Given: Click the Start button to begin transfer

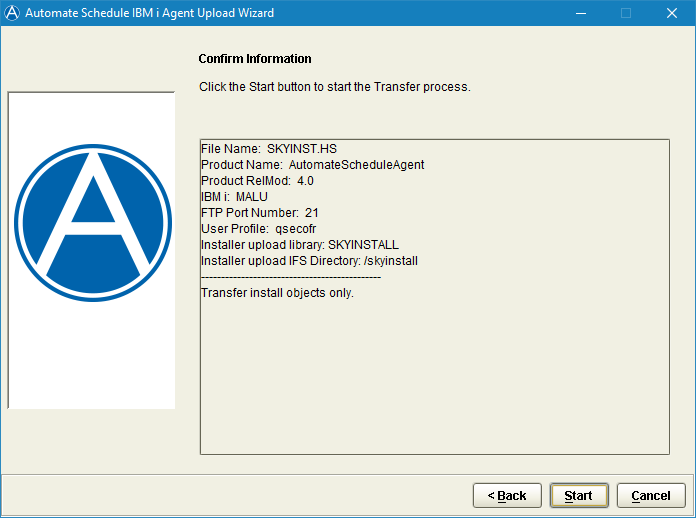Looking at the screenshot, I should [579, 495].
